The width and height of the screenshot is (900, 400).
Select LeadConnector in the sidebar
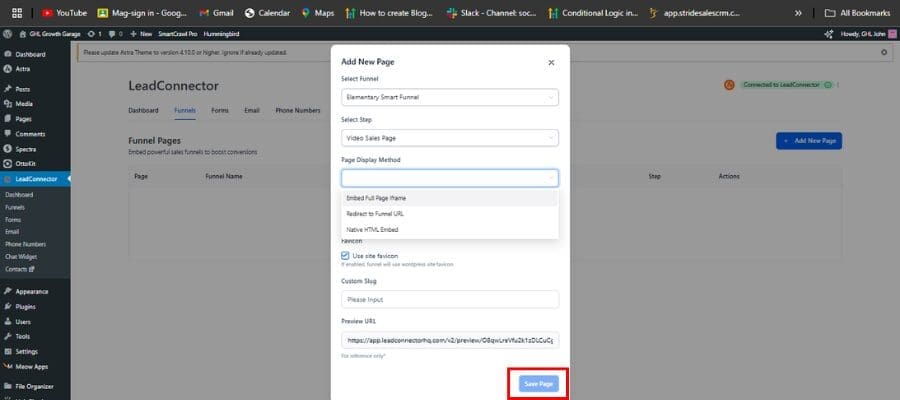coord(36,179)
